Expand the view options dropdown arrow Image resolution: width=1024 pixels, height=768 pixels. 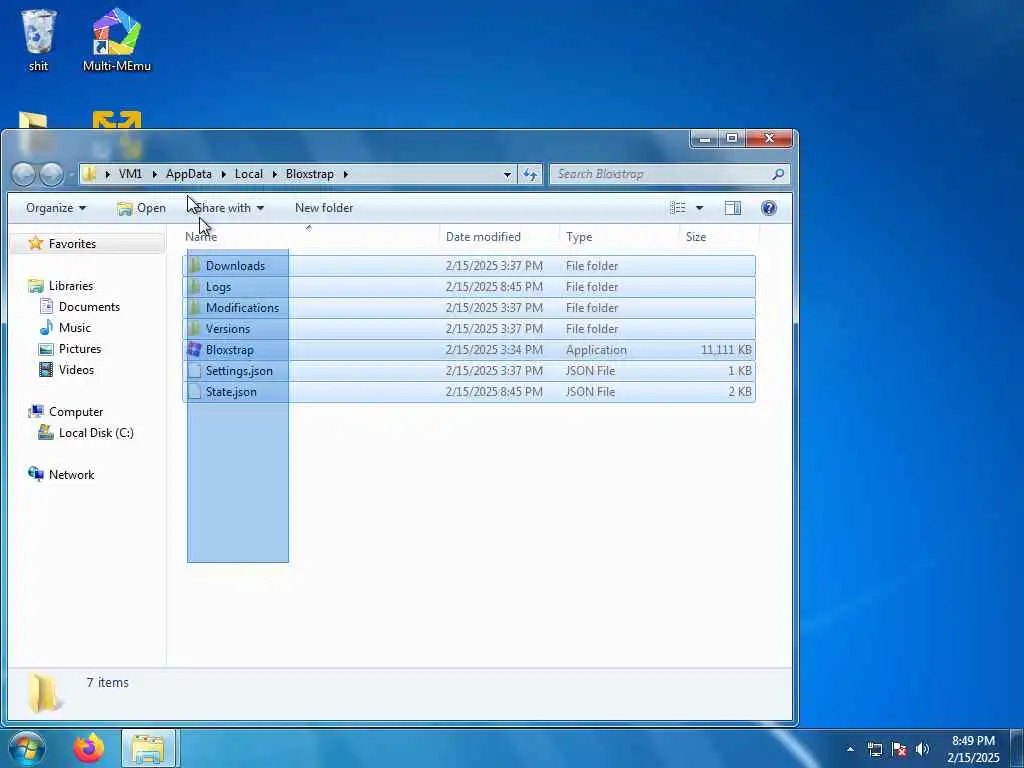[699, 208]
